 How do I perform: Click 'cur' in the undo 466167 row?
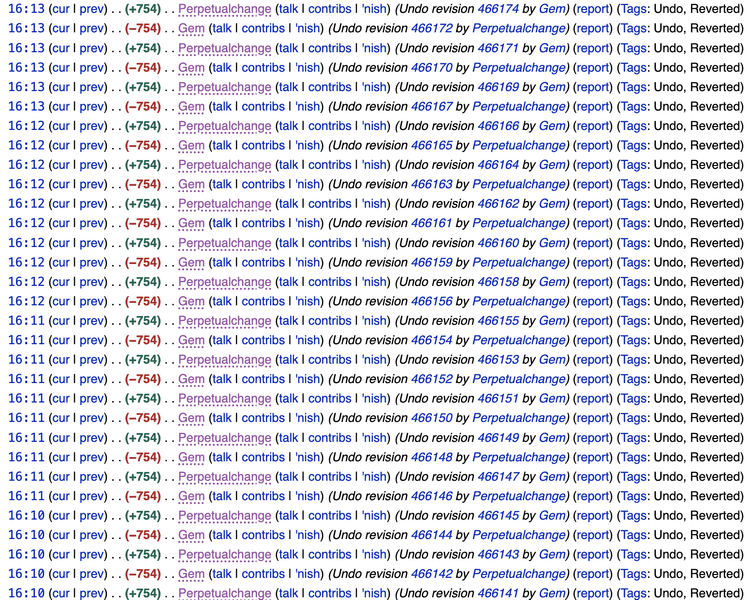pos(61,107)
